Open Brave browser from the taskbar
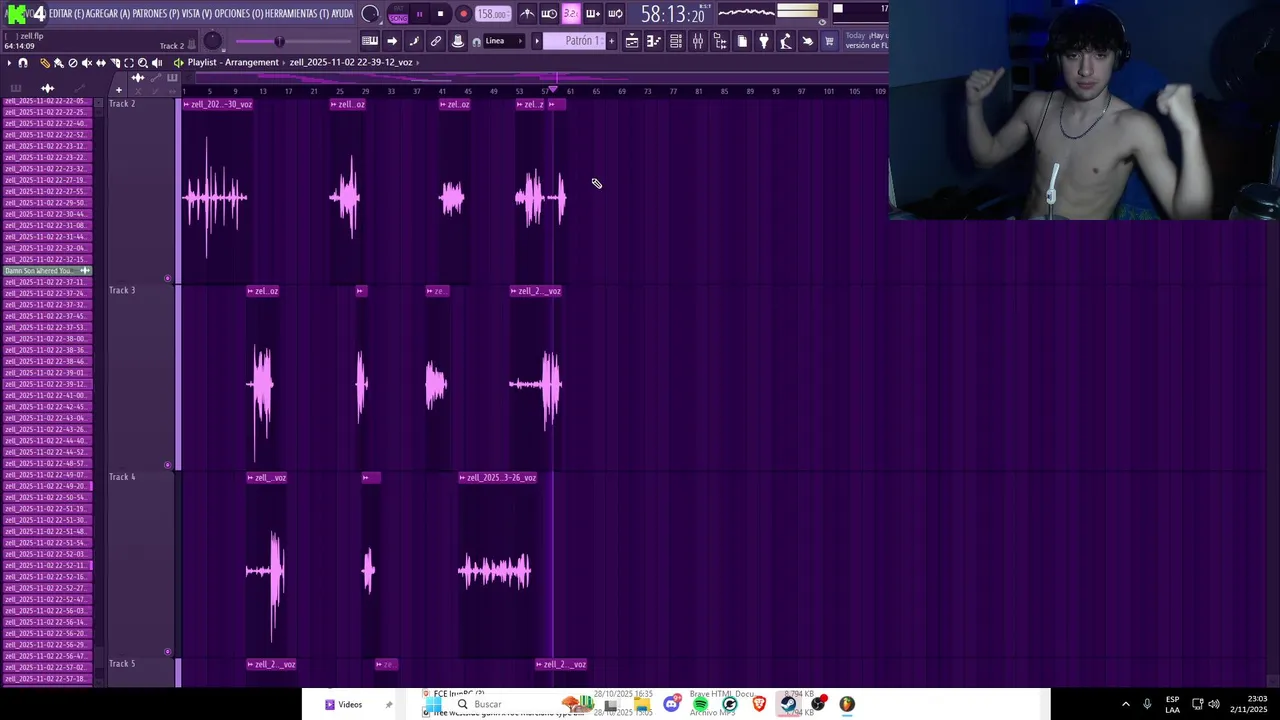1280x720 pixels. 759,704
